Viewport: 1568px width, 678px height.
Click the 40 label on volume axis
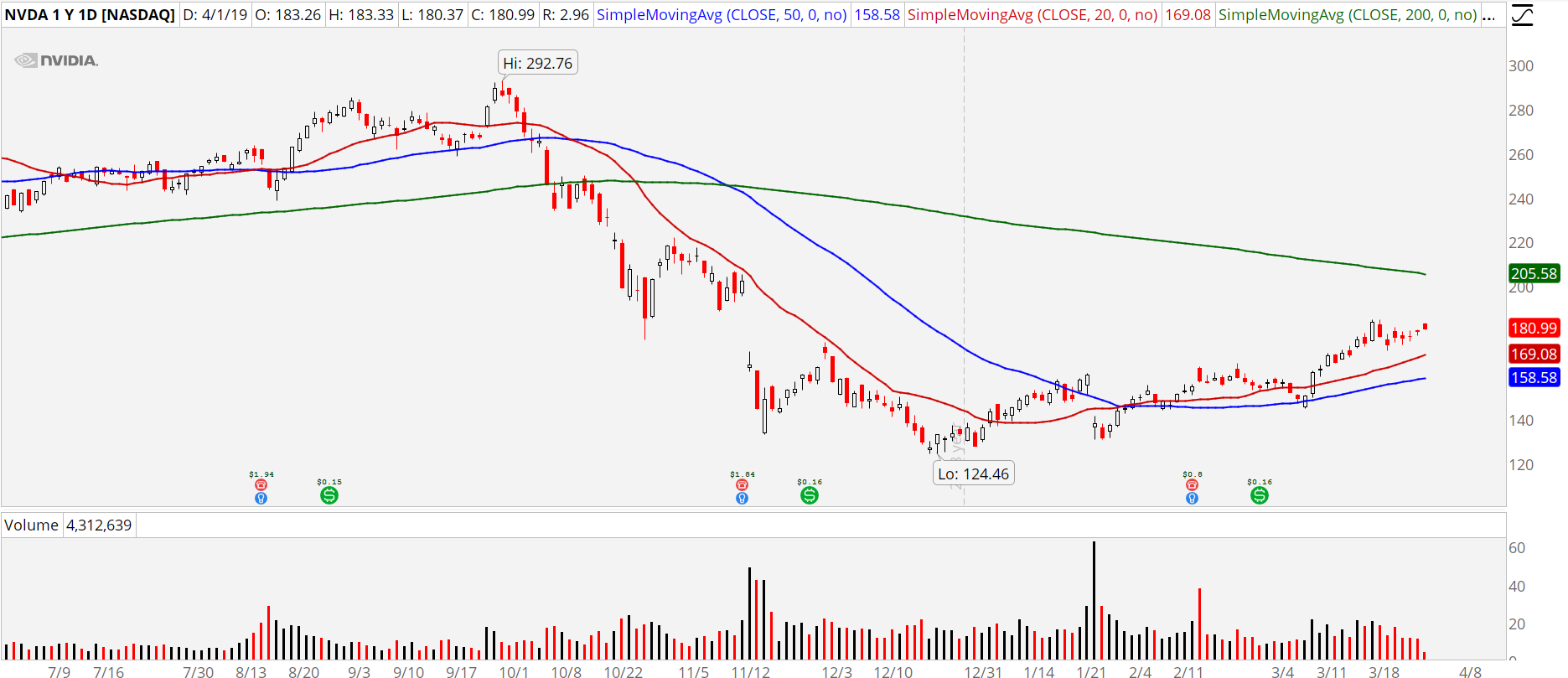point(1517,587)
